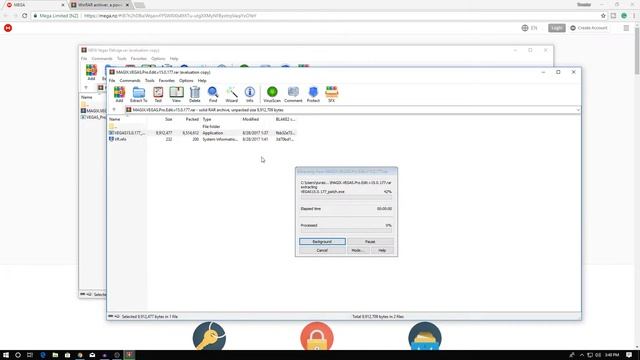Screen dimensions: 640x360
Task: Click the SFX toolbar icon
Action: [331, 94]
